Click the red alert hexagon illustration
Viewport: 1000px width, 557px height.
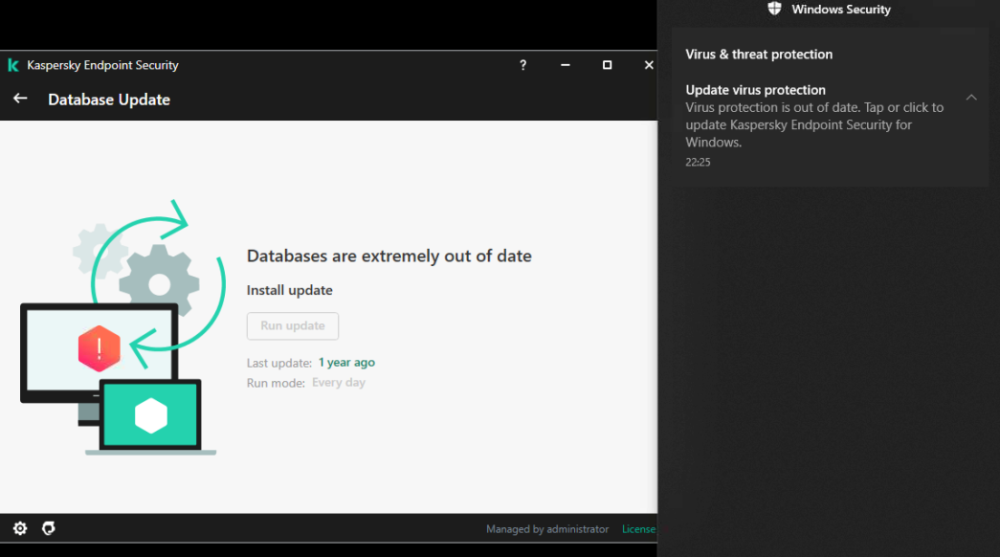tap(99, 348)
